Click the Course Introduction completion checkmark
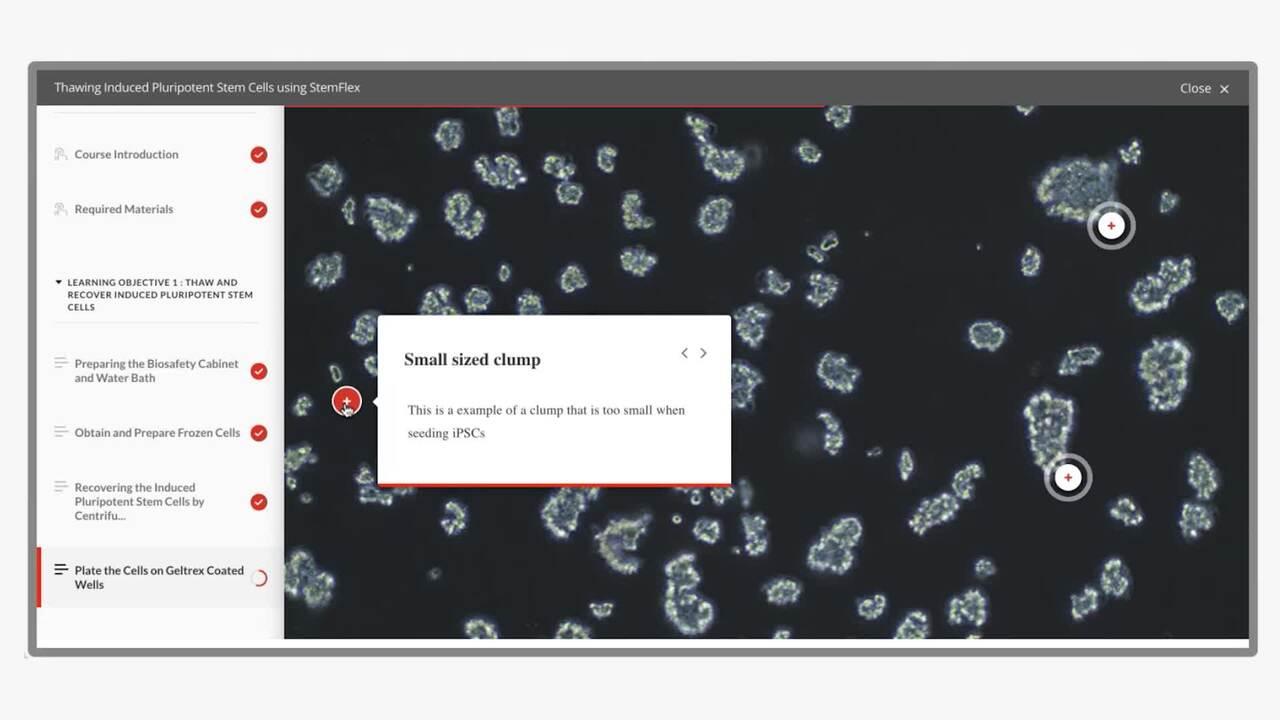The width and height of the screenshot is (1280, 720). (x=259, y=155)
